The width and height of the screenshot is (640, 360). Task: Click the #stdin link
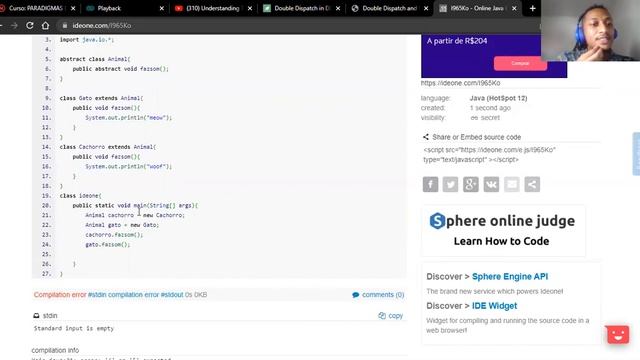click(x=97, y=295)
